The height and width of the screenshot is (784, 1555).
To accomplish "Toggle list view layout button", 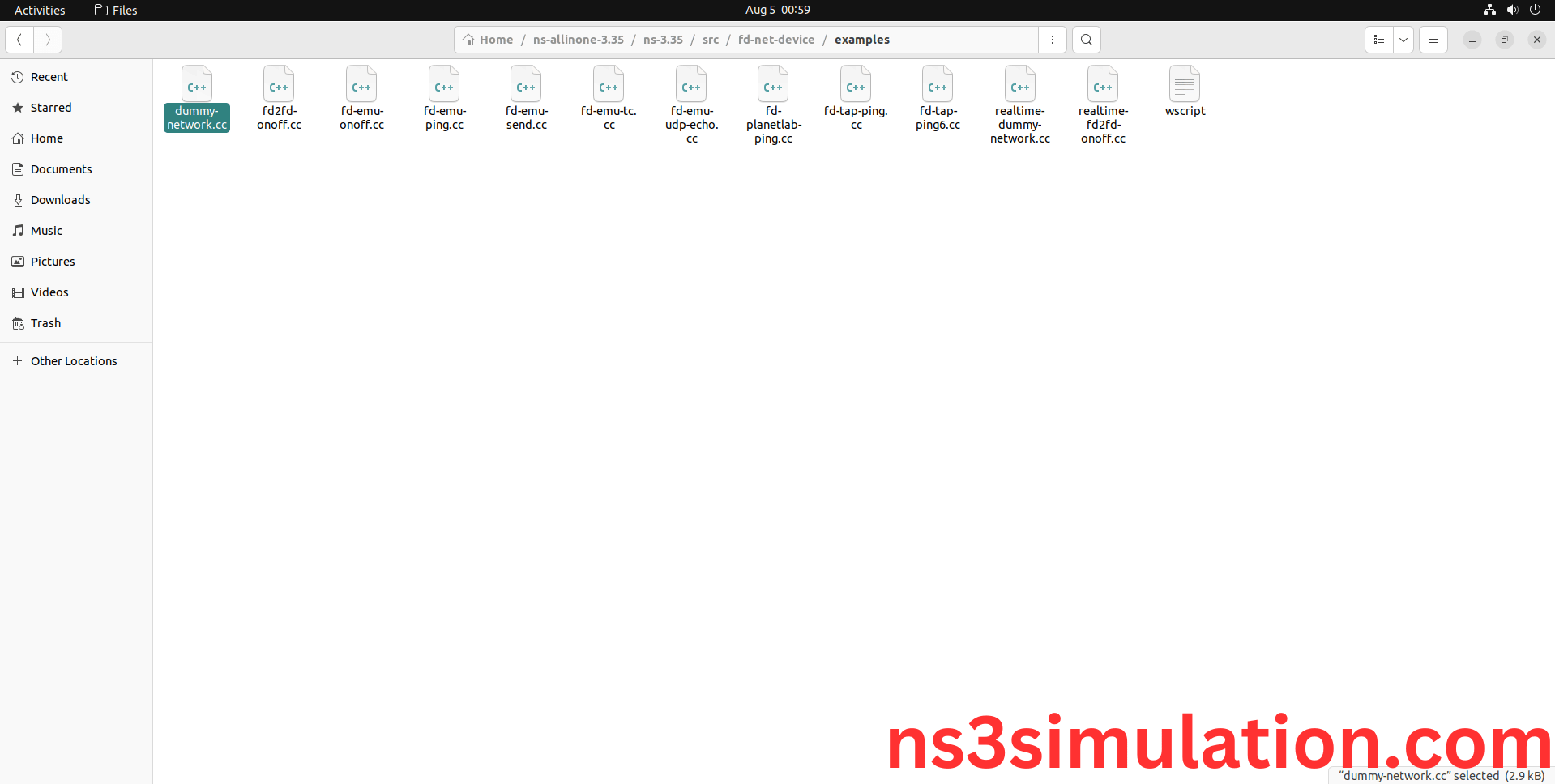I will (1379, 40).
